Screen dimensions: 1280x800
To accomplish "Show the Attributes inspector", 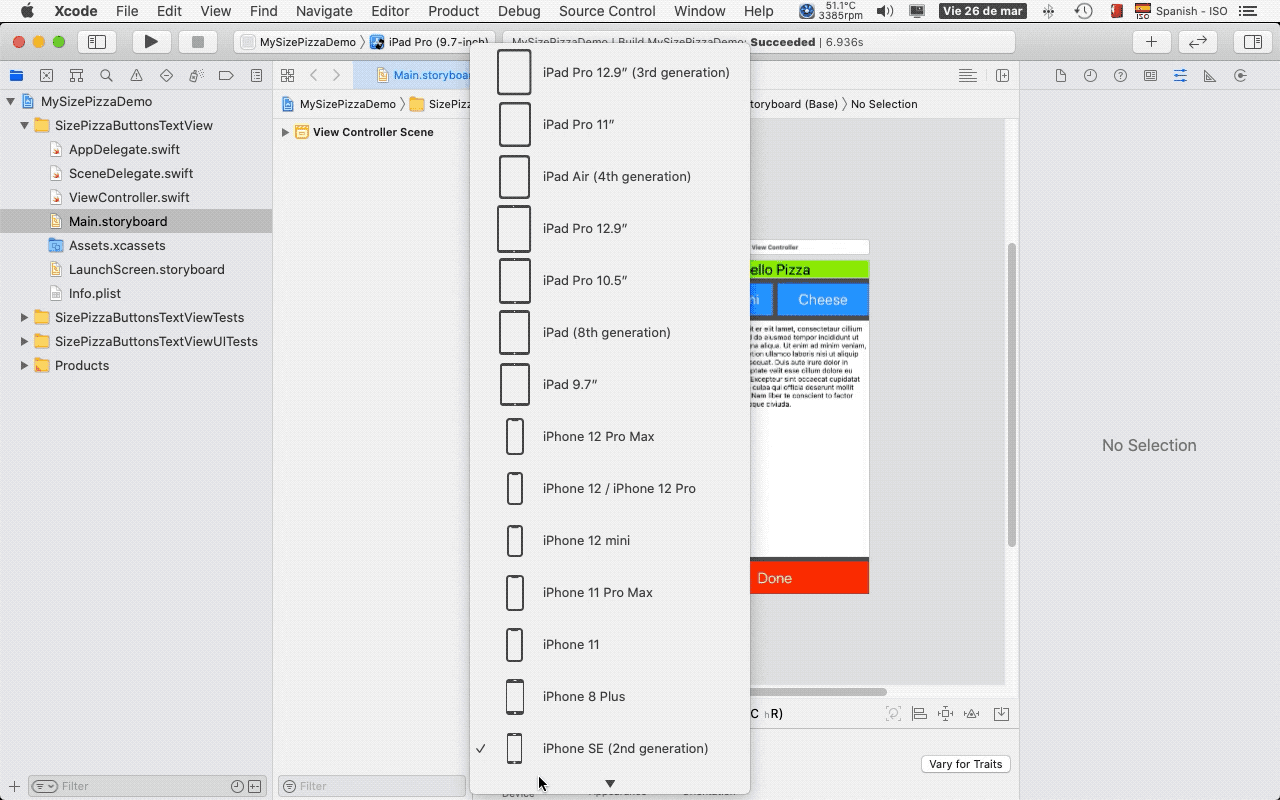I will click(x=1180, y=76).
